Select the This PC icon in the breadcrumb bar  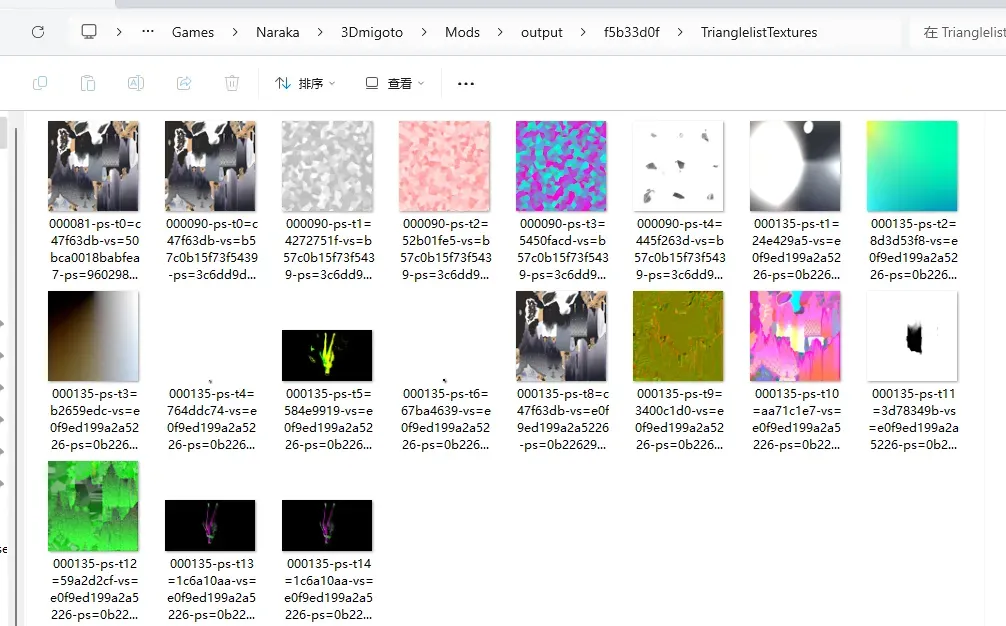coord(89,31)
